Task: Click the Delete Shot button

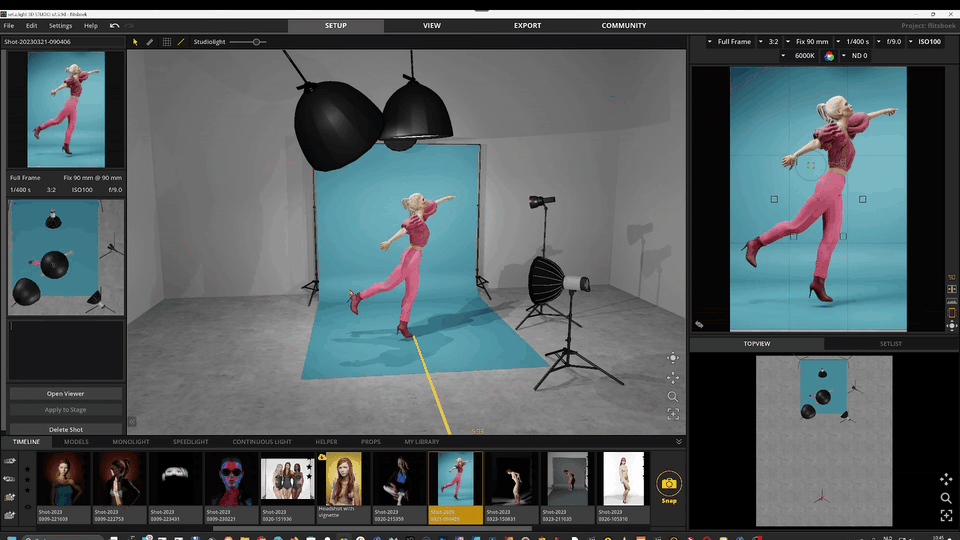Action: 66,429
